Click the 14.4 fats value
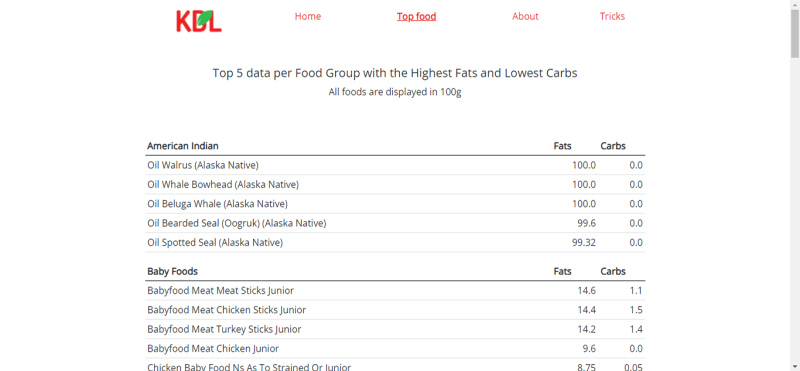This screenshot has width=800, height=371. (587, 310)
